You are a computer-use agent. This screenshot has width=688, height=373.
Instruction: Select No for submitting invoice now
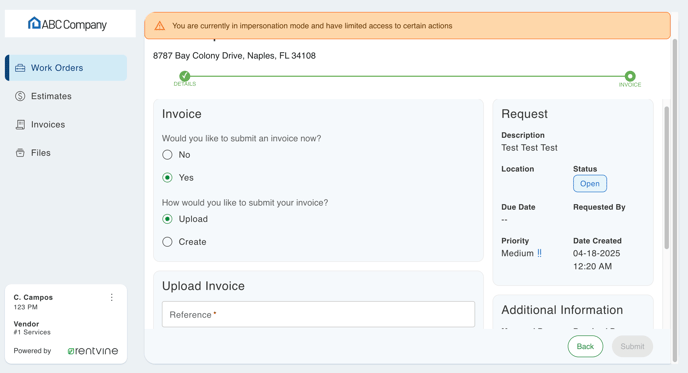[x=167, y=154]
